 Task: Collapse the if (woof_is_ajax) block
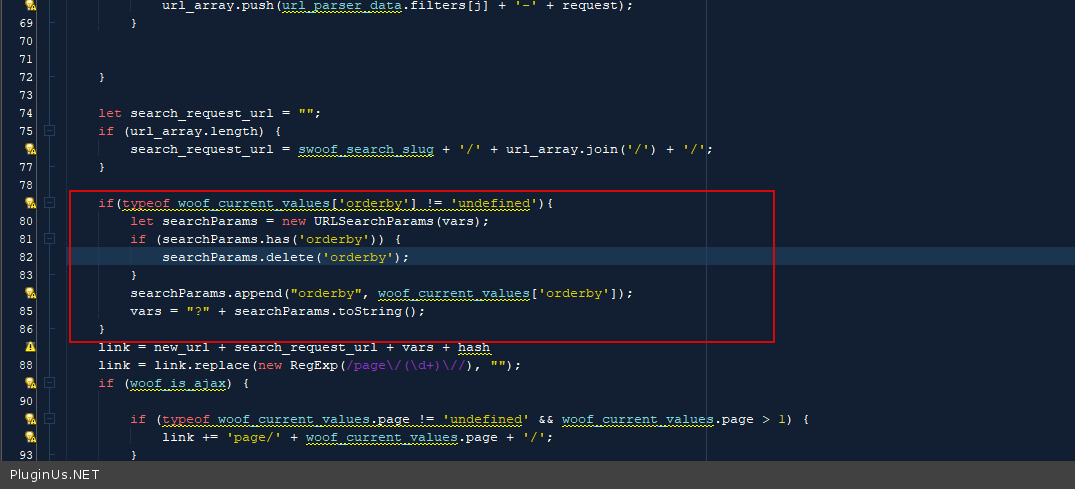point(49,383)
